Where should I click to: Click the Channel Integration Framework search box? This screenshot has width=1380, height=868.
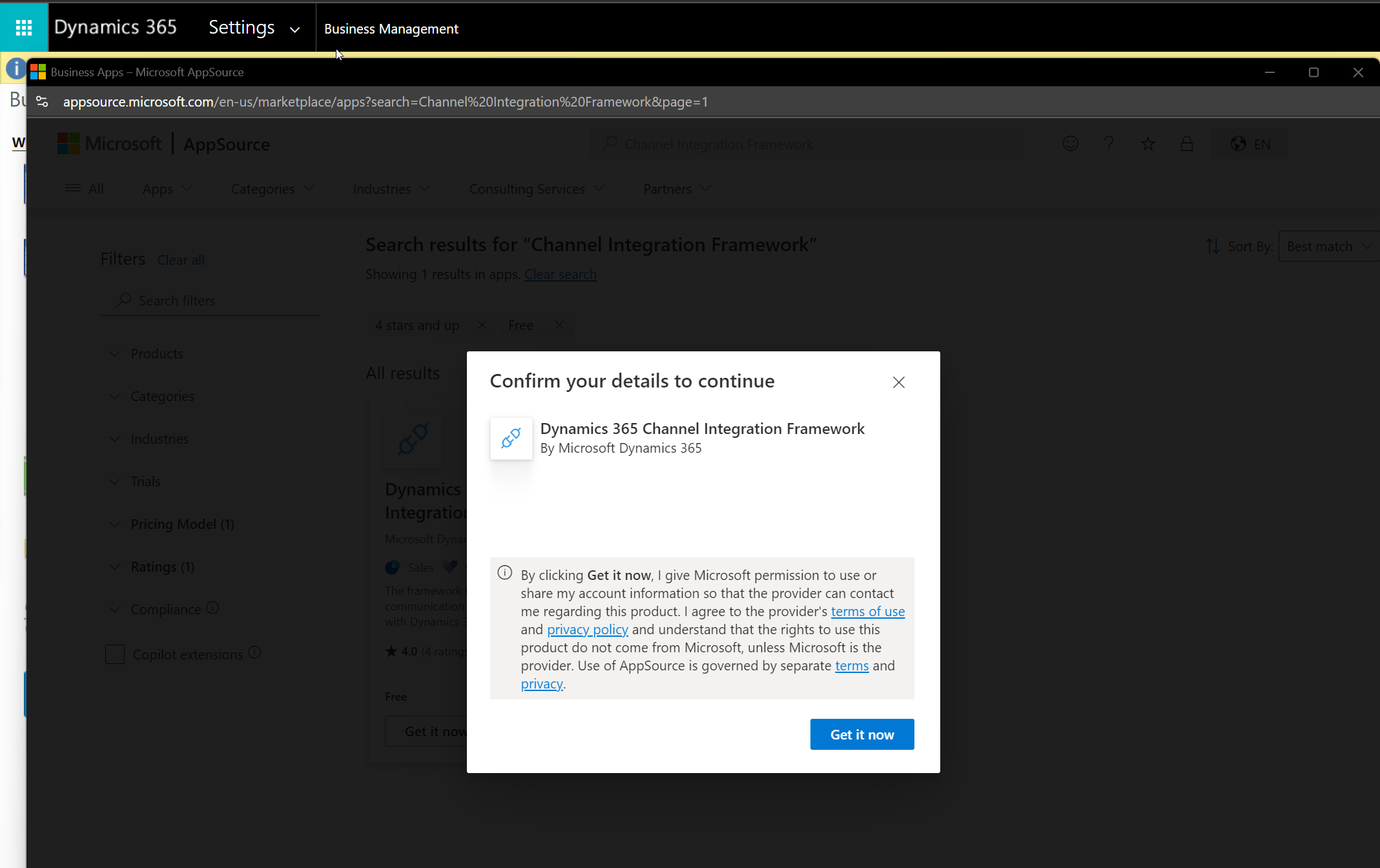tap(807, 144)
